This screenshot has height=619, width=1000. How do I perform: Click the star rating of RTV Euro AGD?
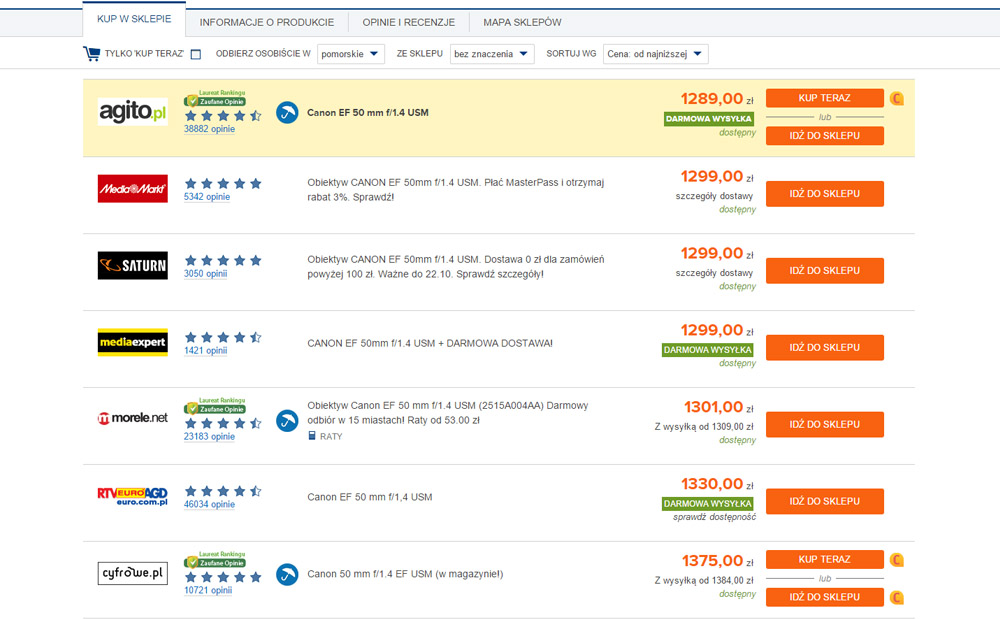click(x=223, y=491)
